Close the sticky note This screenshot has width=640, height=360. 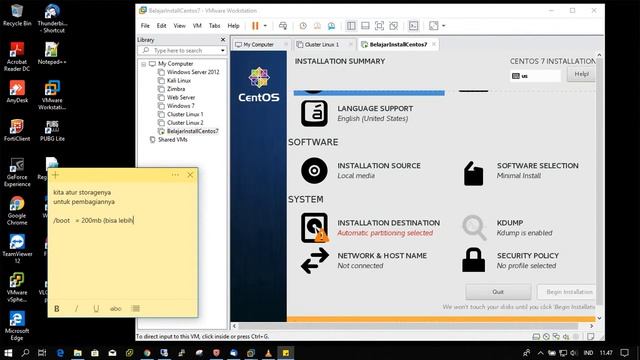190,175
